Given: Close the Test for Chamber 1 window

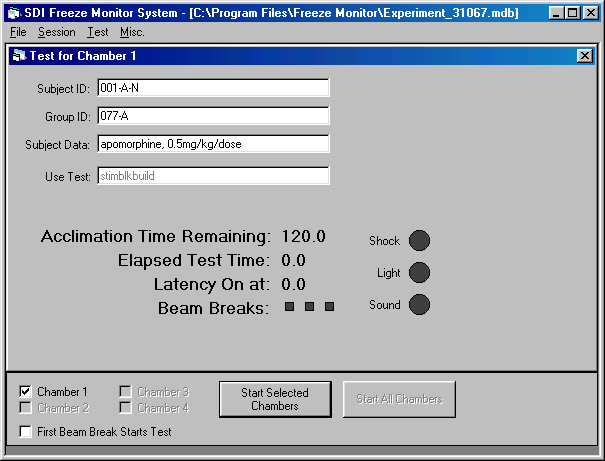Looking at the screenshot, I should (585, 56).
